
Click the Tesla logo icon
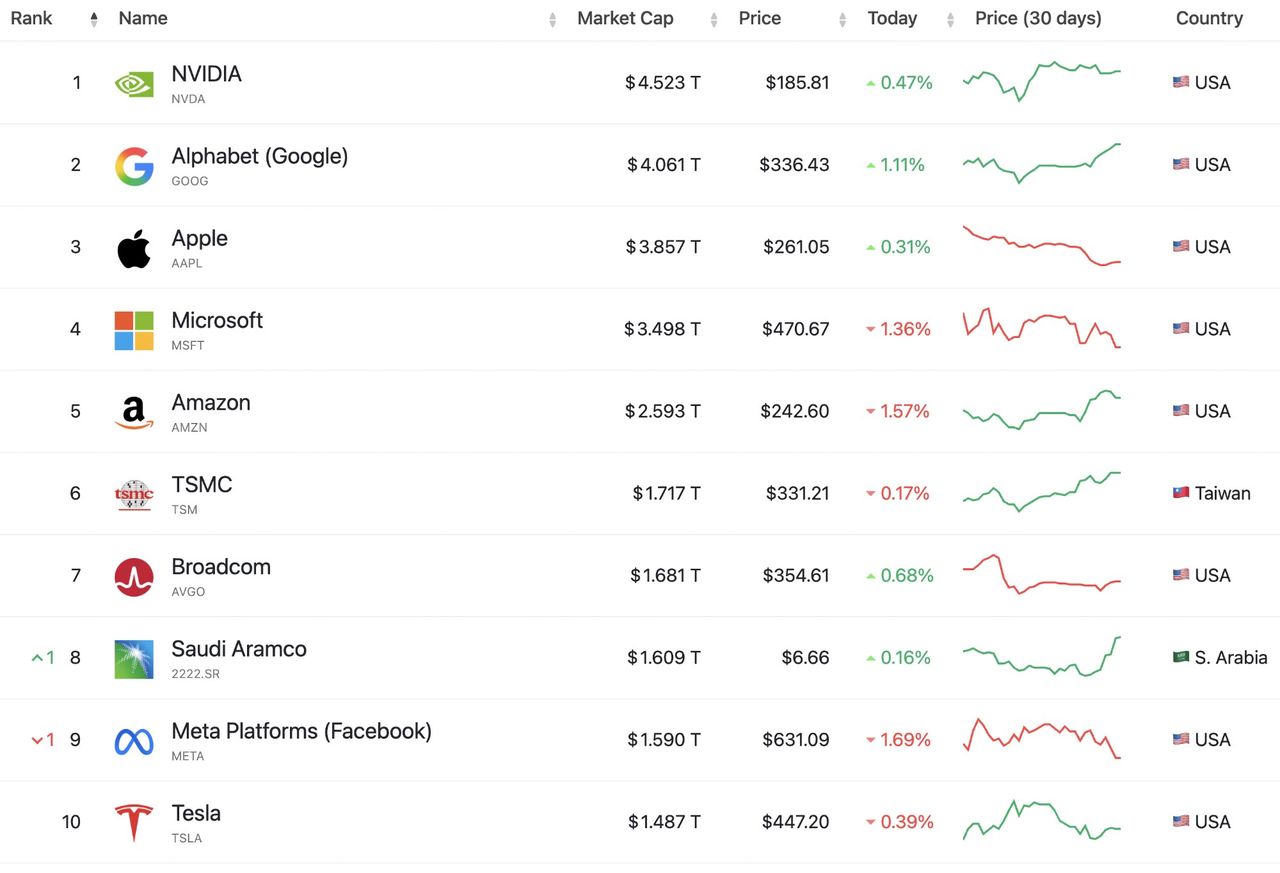click(134, 823)
